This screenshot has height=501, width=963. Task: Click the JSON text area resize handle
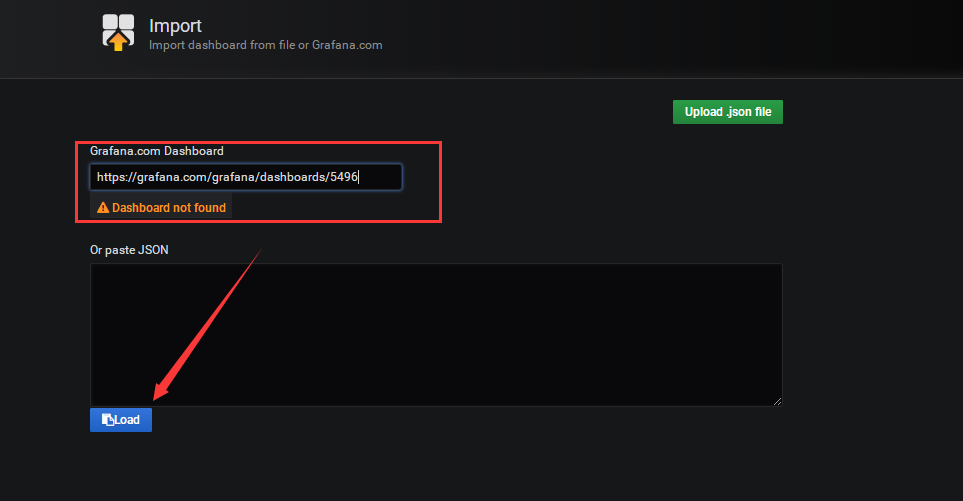coord(778,402)
